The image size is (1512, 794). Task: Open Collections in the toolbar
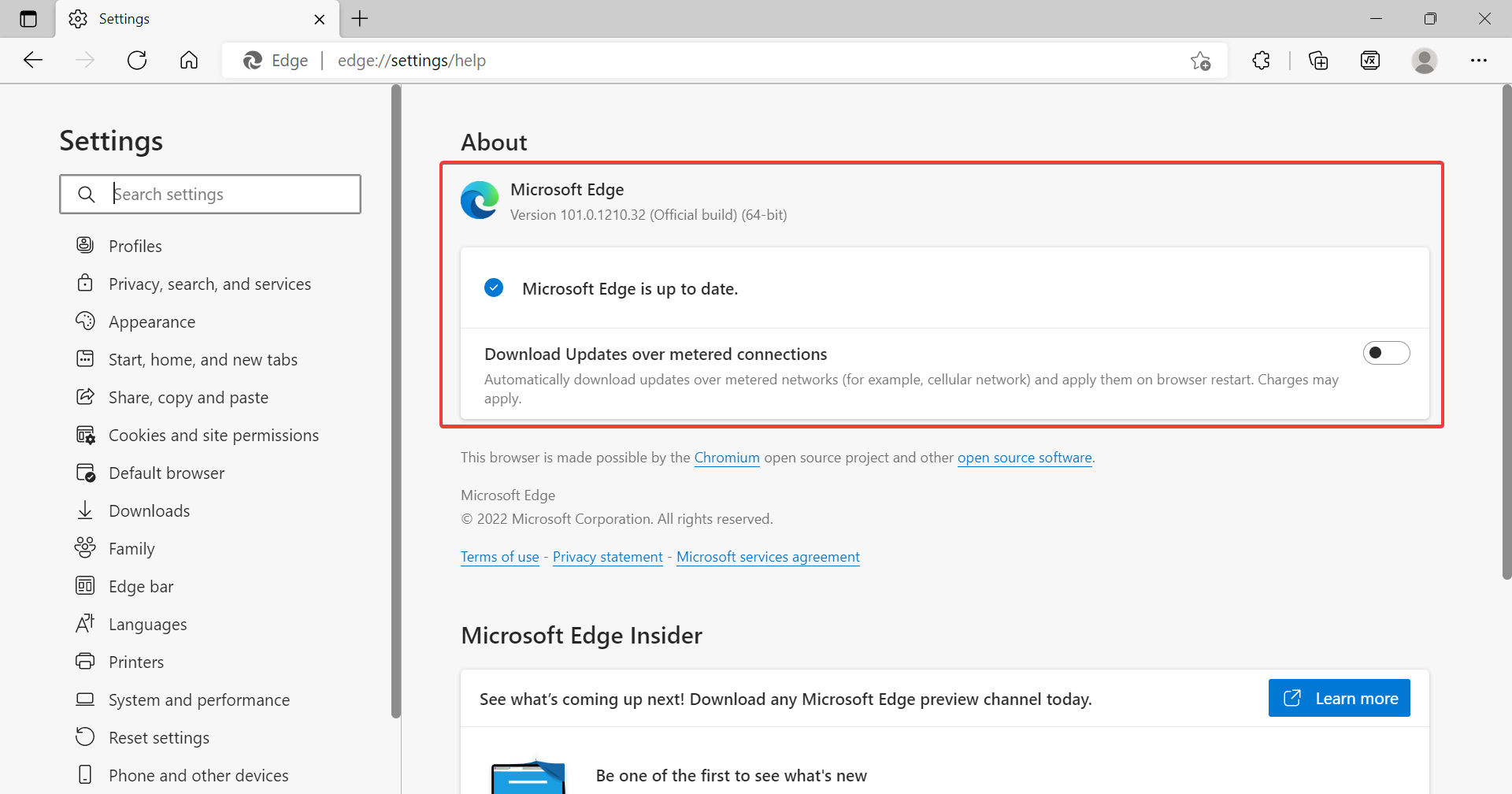pos(1318,60)
